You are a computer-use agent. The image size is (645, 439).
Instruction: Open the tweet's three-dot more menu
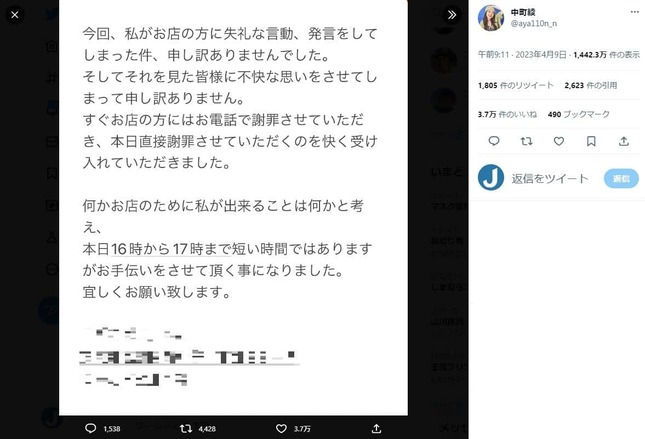[635, 12]
